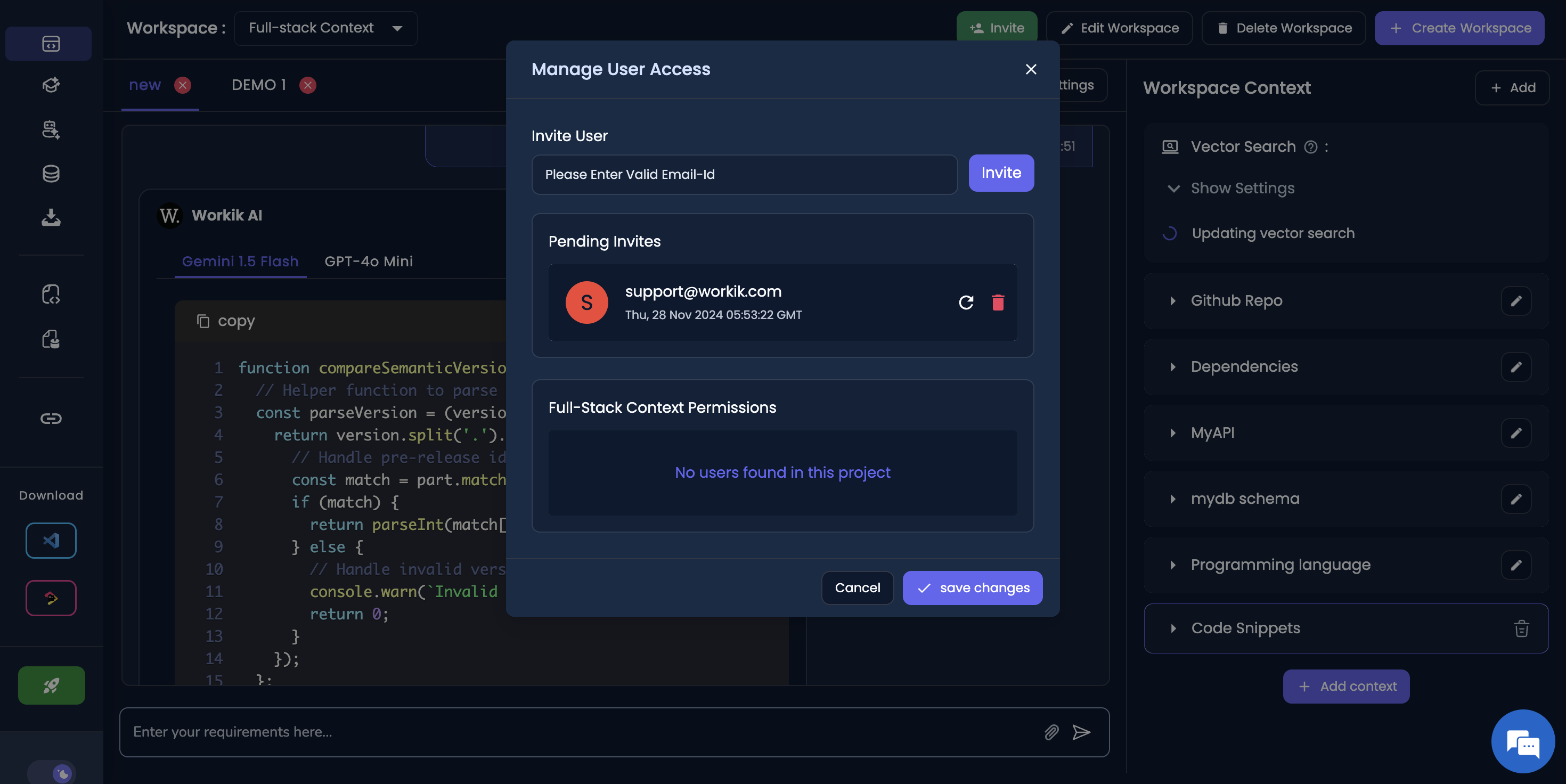Click Add button in Workspace Context
The image size is (1566, 784).
coord(1512,88)
